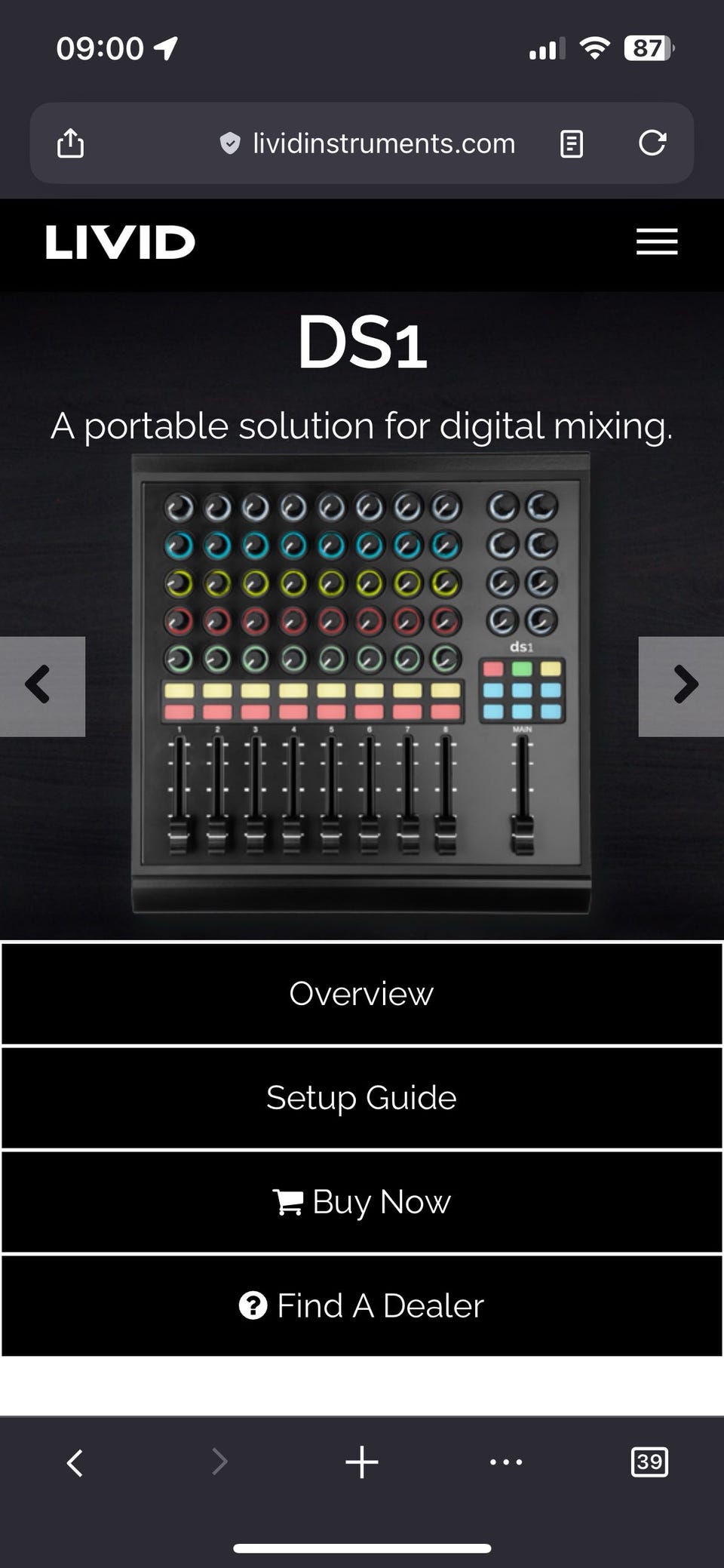Open reader view page icon
Image resolution: width=724 pixels, height=1568 pixels.
pos(572,143)
